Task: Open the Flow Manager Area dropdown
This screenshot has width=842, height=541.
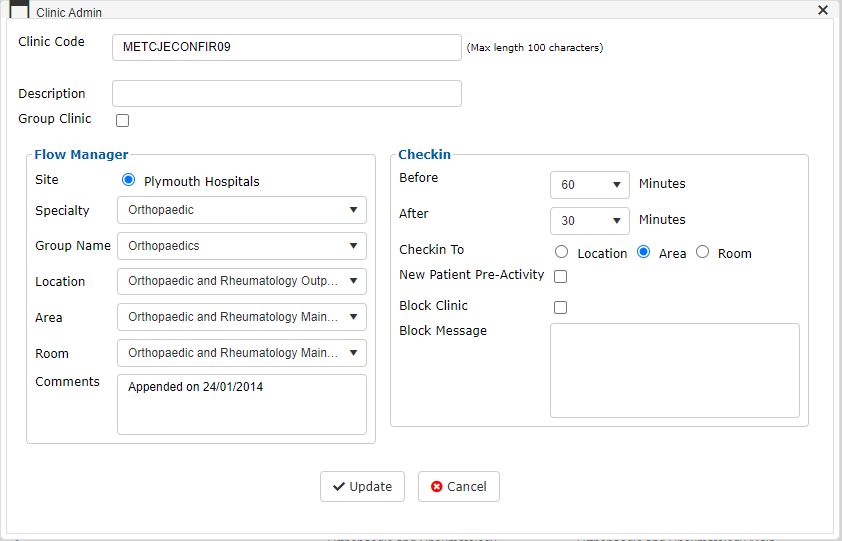Action: (x=242, y=317)
